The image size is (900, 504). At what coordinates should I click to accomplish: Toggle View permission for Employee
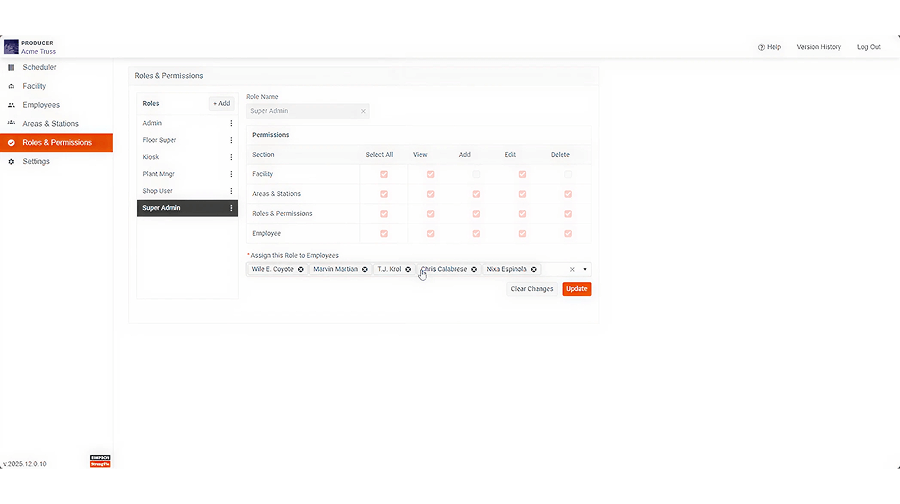tap(430, 234)
